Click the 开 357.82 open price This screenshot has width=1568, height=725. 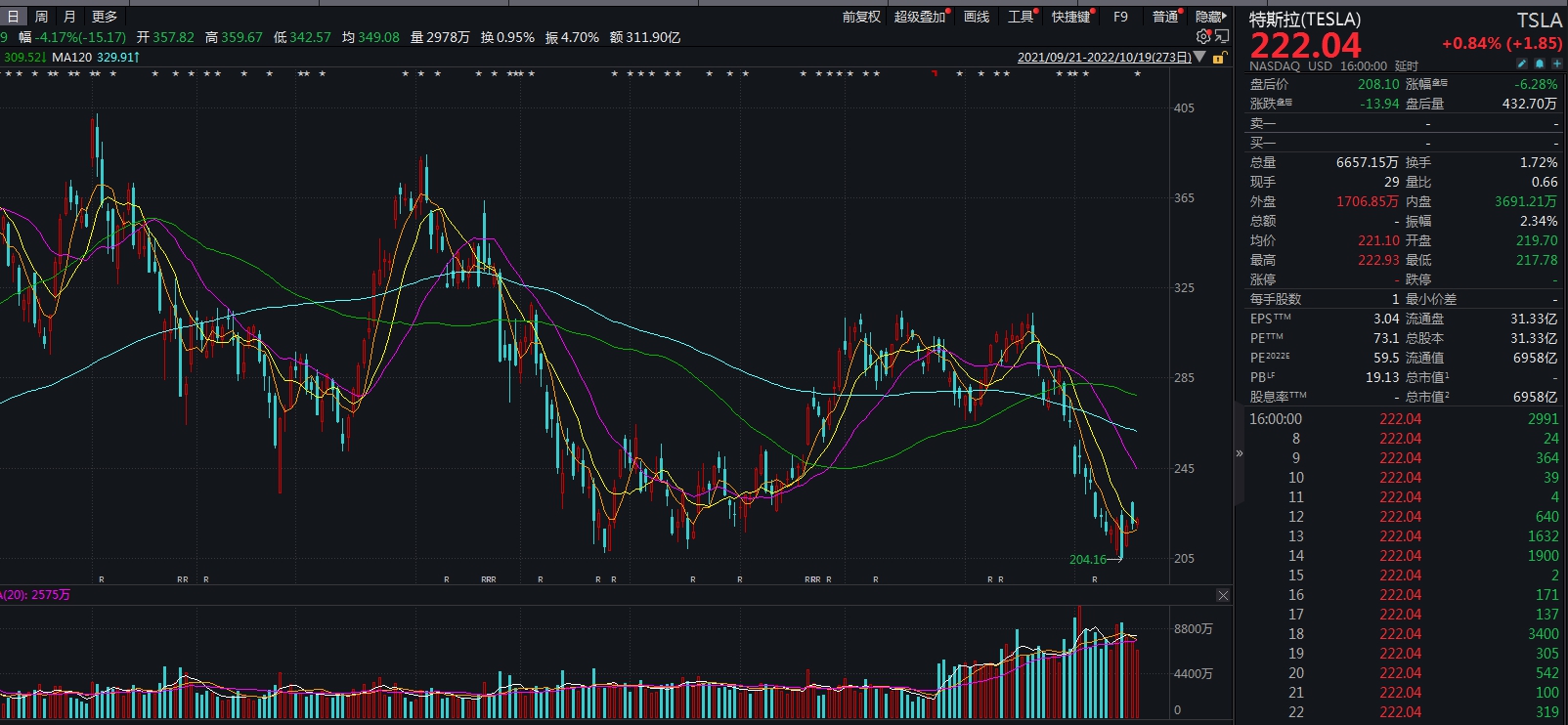tap(165, 37)
